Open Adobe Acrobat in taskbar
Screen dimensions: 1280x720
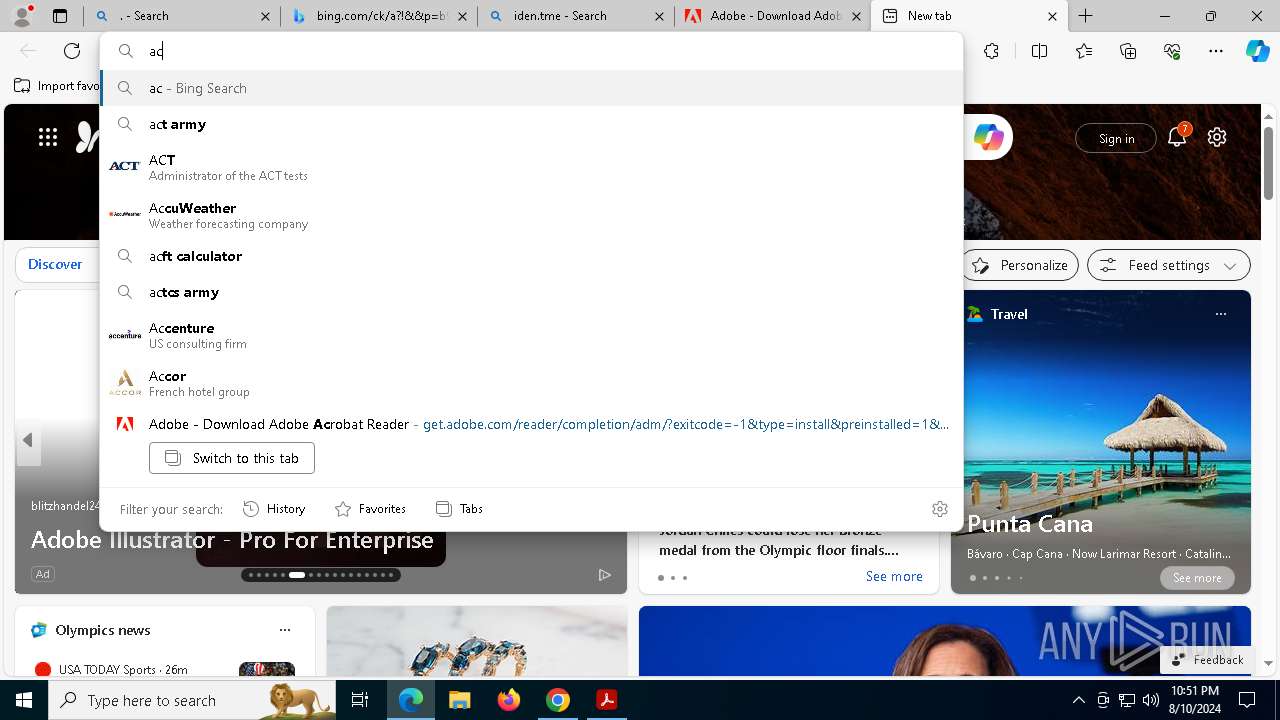pyautogui.click(x=606, y=700)
